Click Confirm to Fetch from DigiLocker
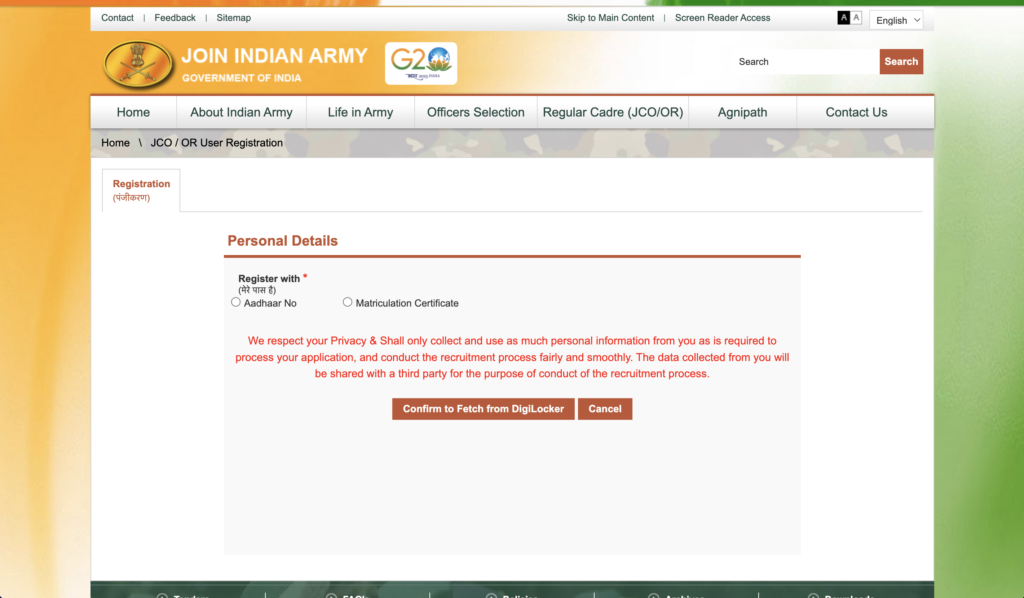1024x598 pixels. 483,409
